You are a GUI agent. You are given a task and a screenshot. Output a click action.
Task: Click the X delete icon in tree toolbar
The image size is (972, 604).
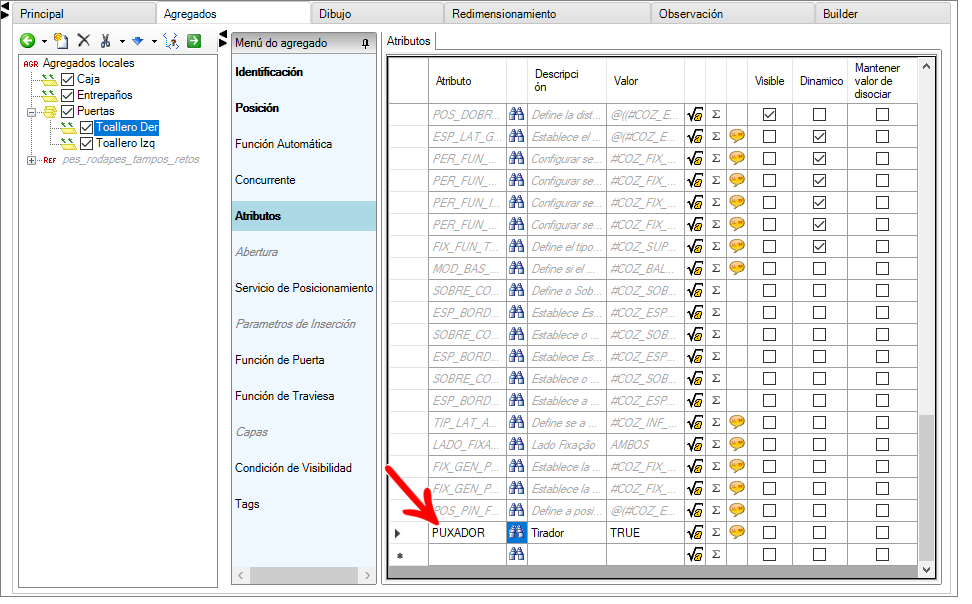(x=84, y=41)
